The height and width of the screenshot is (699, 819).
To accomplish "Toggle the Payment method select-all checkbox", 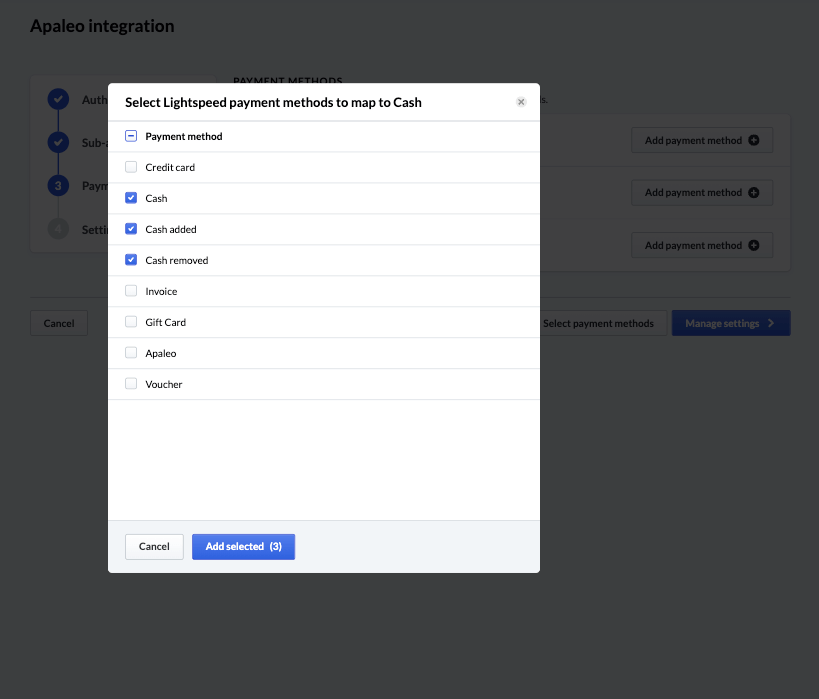I will [131, 135].
